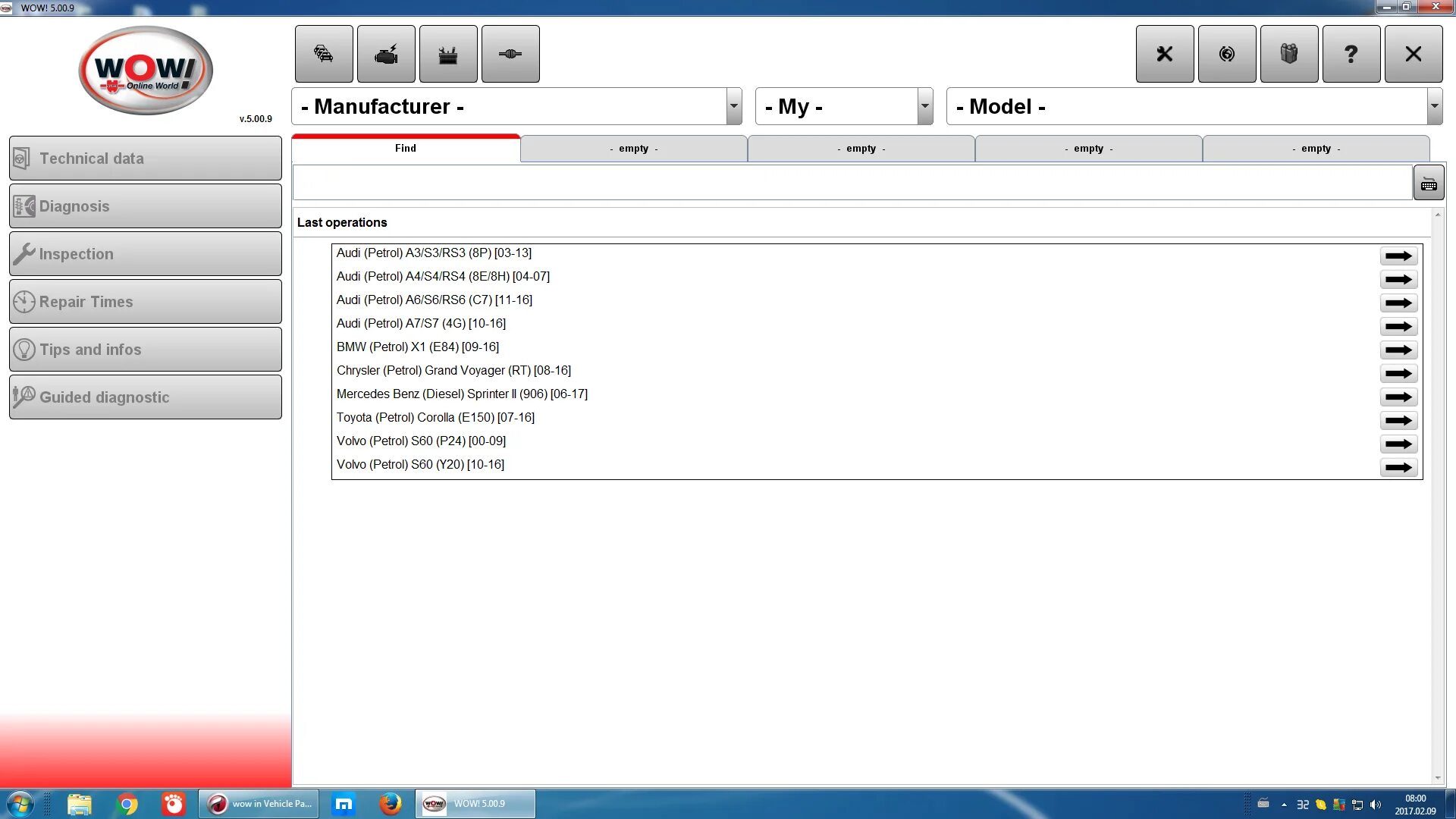The image size is (1456, 819).
Task: Click the scroll up arrow of results scrollbar
Action: [x=1438, y=215]
